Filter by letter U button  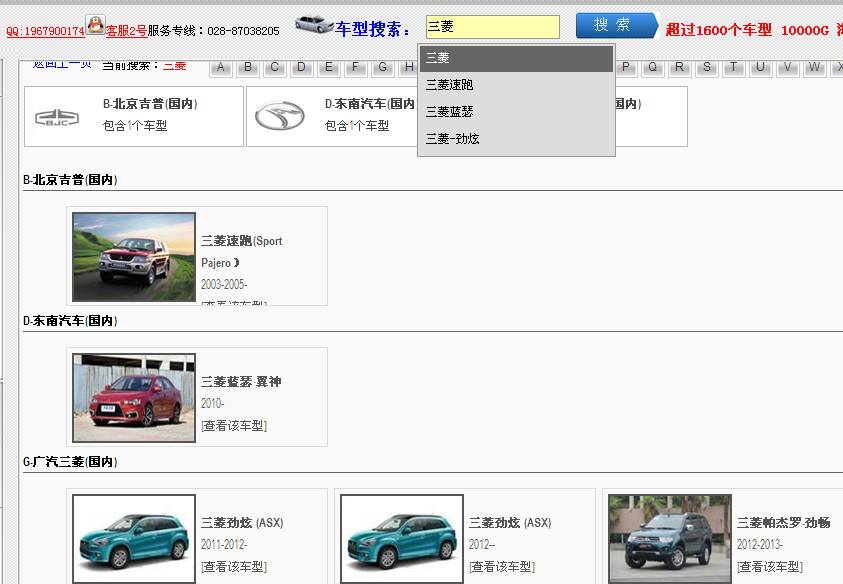[761, 68]
